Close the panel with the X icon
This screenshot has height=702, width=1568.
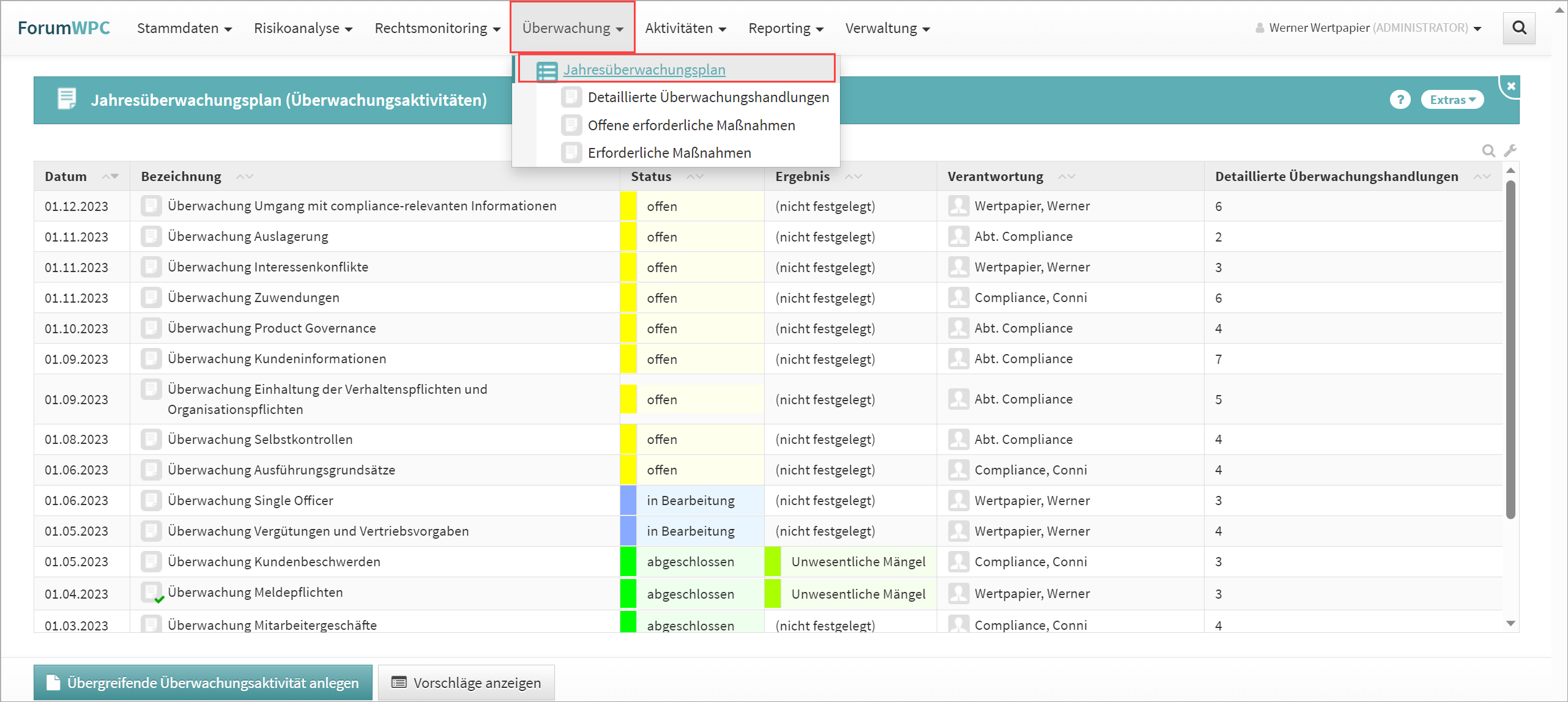(x=1510, y=86)
